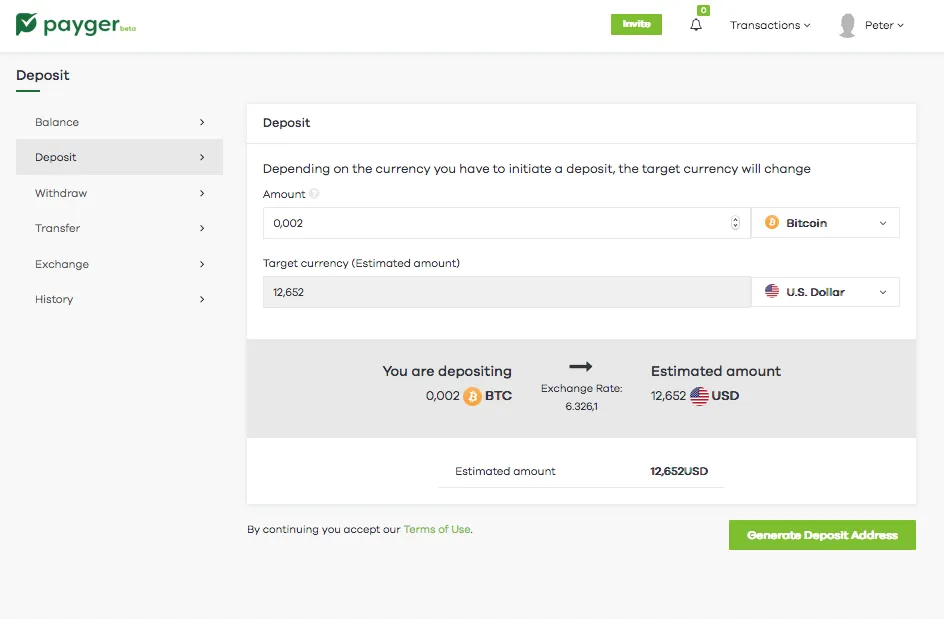Expand the Transactions menu
The height and width of the screenshot is (619, 944).
[x=770, y=25]
